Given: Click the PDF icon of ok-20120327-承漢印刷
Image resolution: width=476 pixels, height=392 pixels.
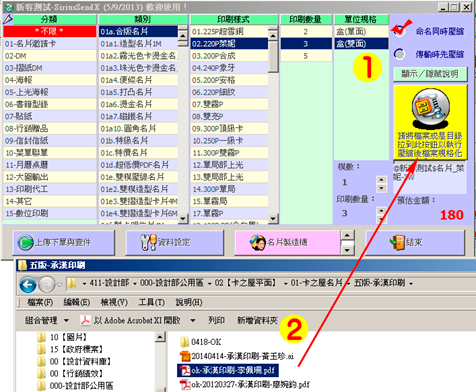Looking at the screenshot, I should point(185,384).
